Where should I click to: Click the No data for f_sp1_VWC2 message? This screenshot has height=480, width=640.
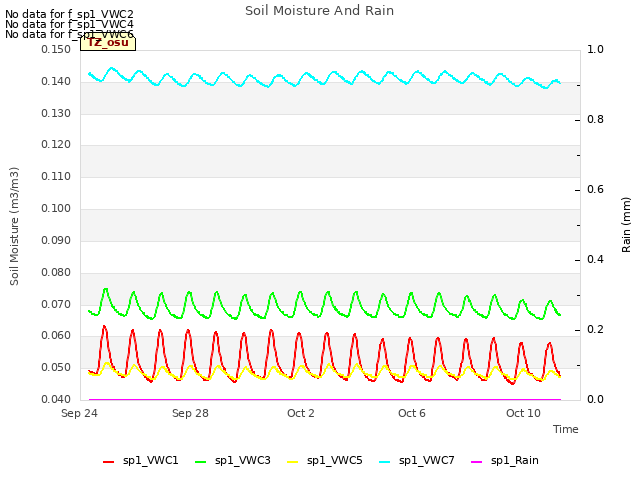tap(69, 14)
